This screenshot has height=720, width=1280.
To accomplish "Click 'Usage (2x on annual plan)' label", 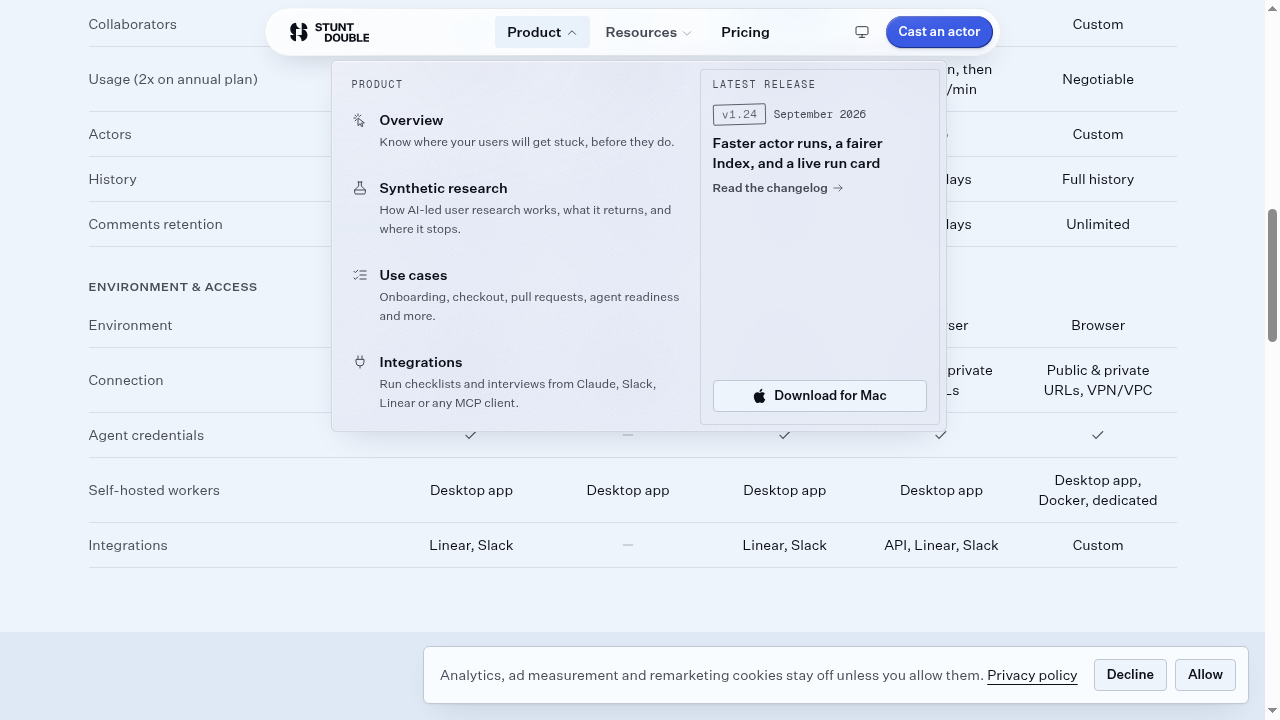I will (x=173, y=79).
